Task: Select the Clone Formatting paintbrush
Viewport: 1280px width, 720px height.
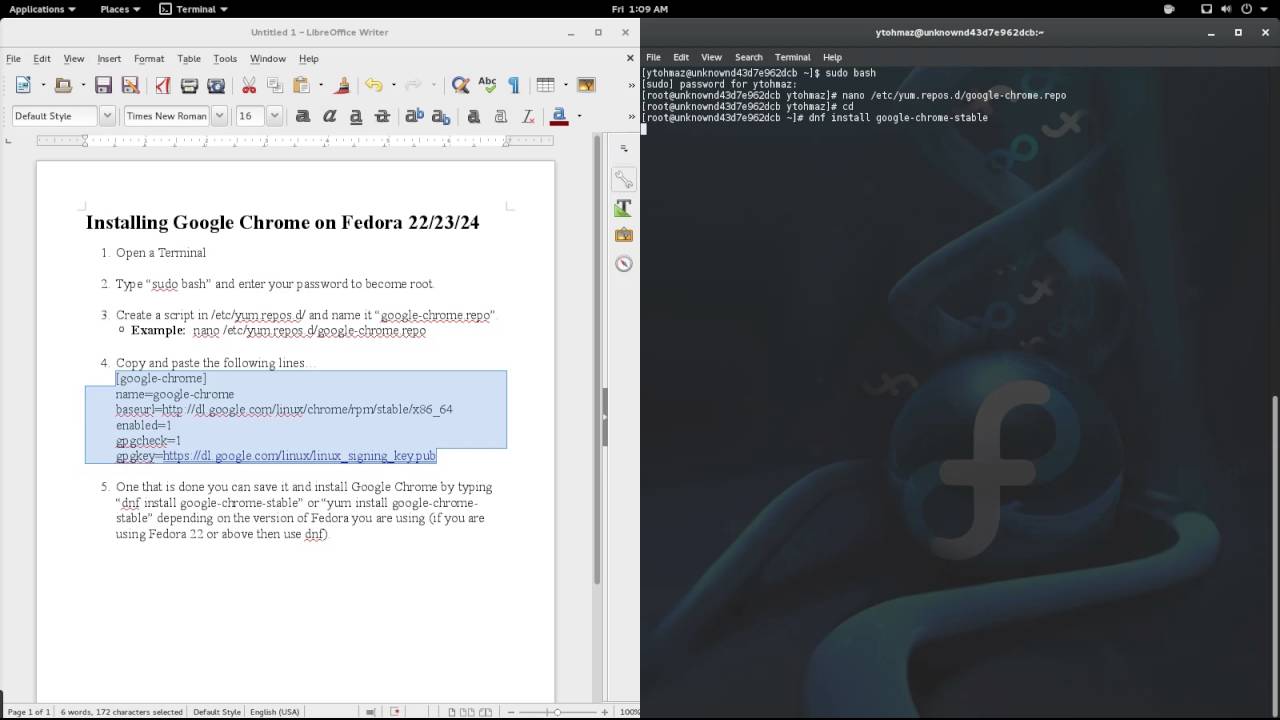Action: (342, 86)
